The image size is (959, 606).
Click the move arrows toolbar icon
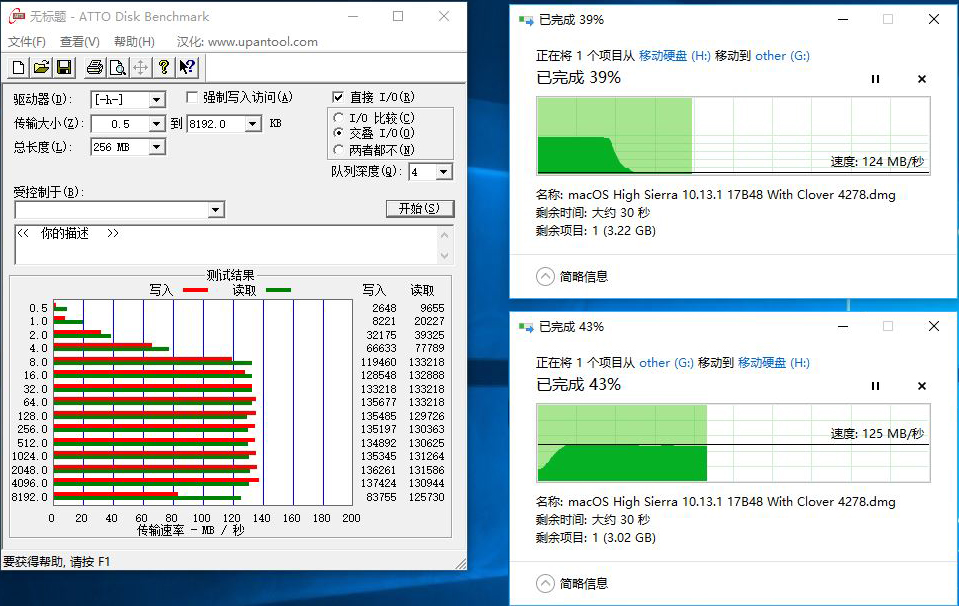click(x=140, y=67)
